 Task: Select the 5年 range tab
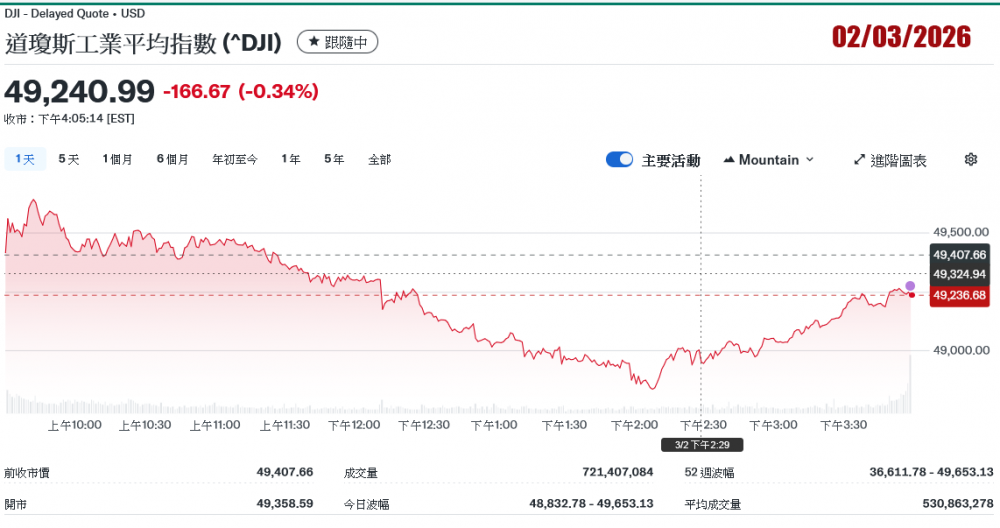[334, 159]
